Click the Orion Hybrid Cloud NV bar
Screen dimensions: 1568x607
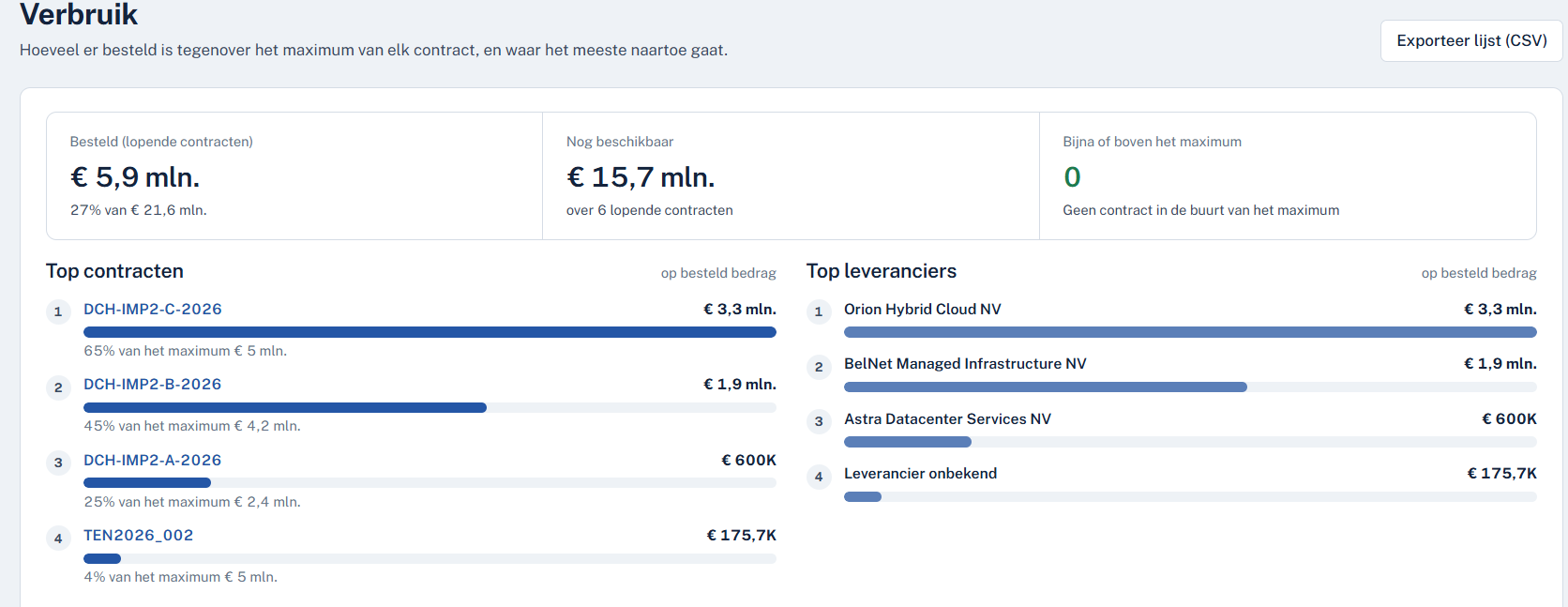(1190, 332)
